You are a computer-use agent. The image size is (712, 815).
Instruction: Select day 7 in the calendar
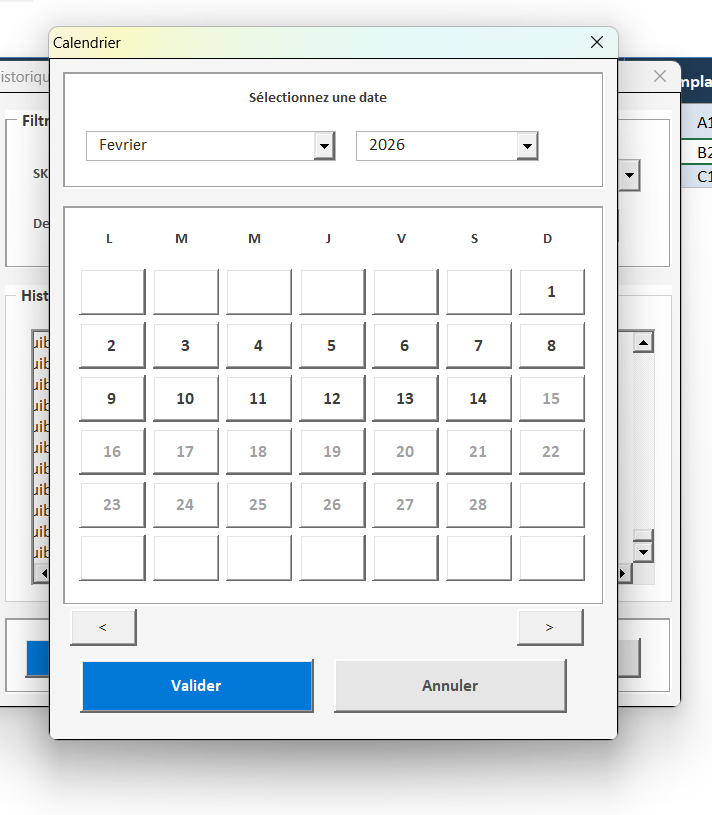pos(479,345)
